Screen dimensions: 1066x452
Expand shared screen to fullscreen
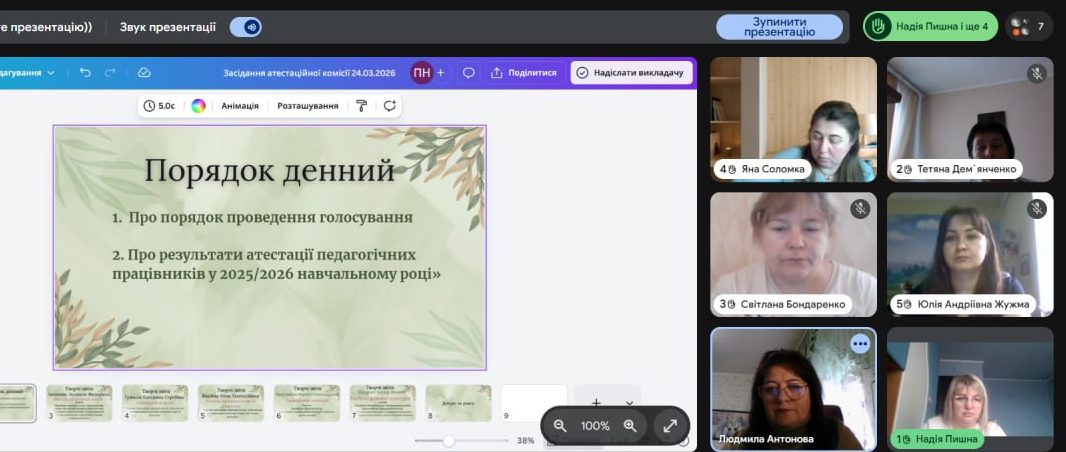tap(670, 426)
